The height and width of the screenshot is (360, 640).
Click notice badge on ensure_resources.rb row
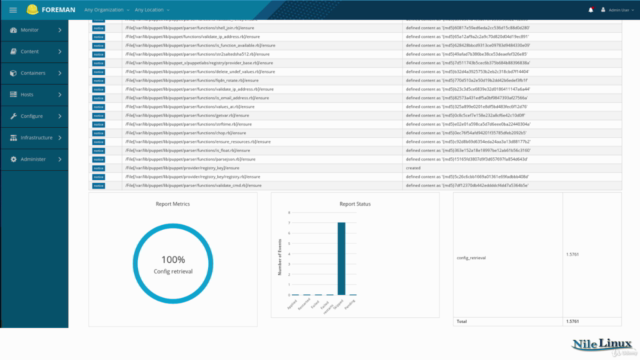pos(98,142)
